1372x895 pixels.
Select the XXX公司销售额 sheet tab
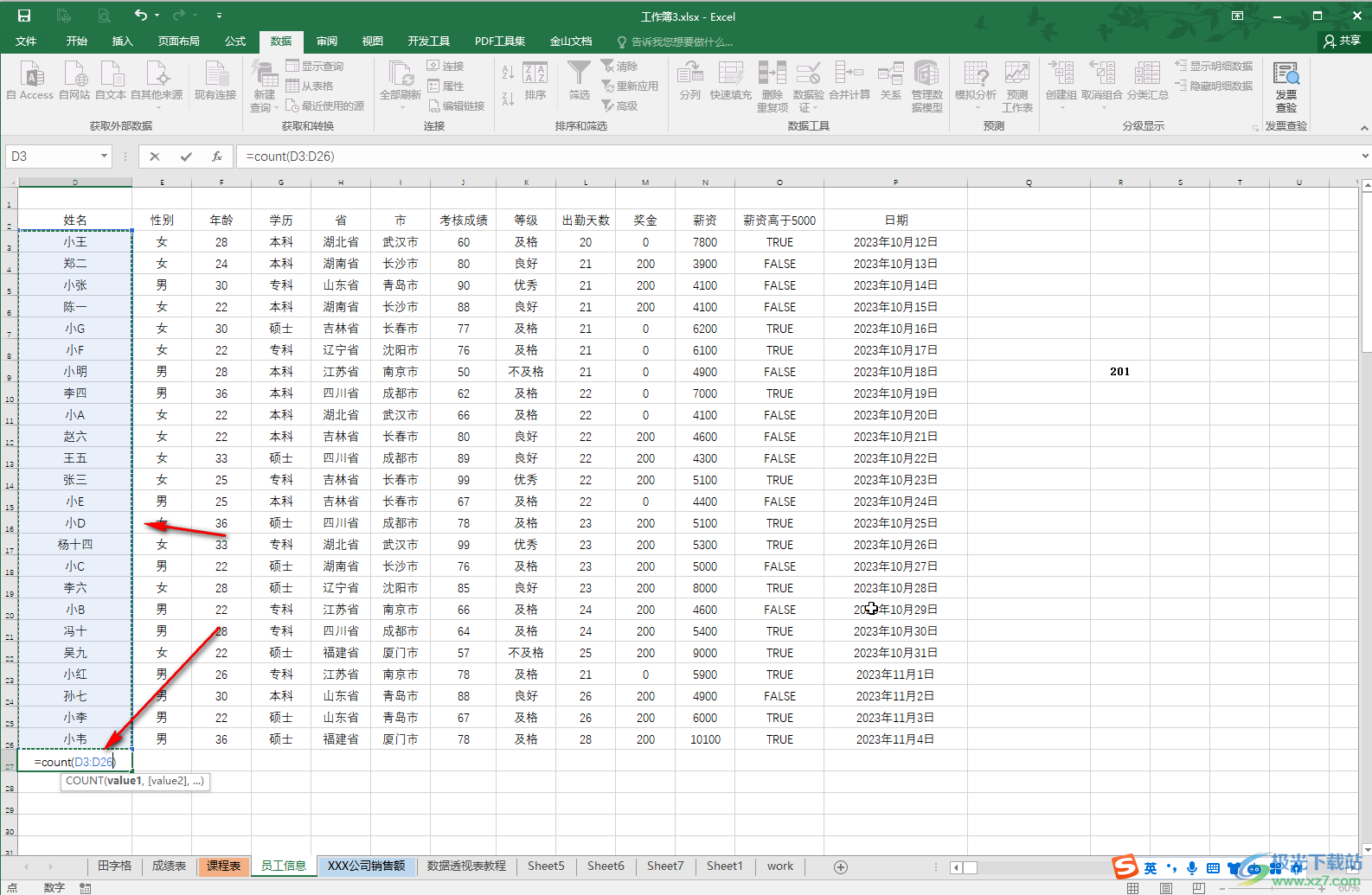point(367,866)
